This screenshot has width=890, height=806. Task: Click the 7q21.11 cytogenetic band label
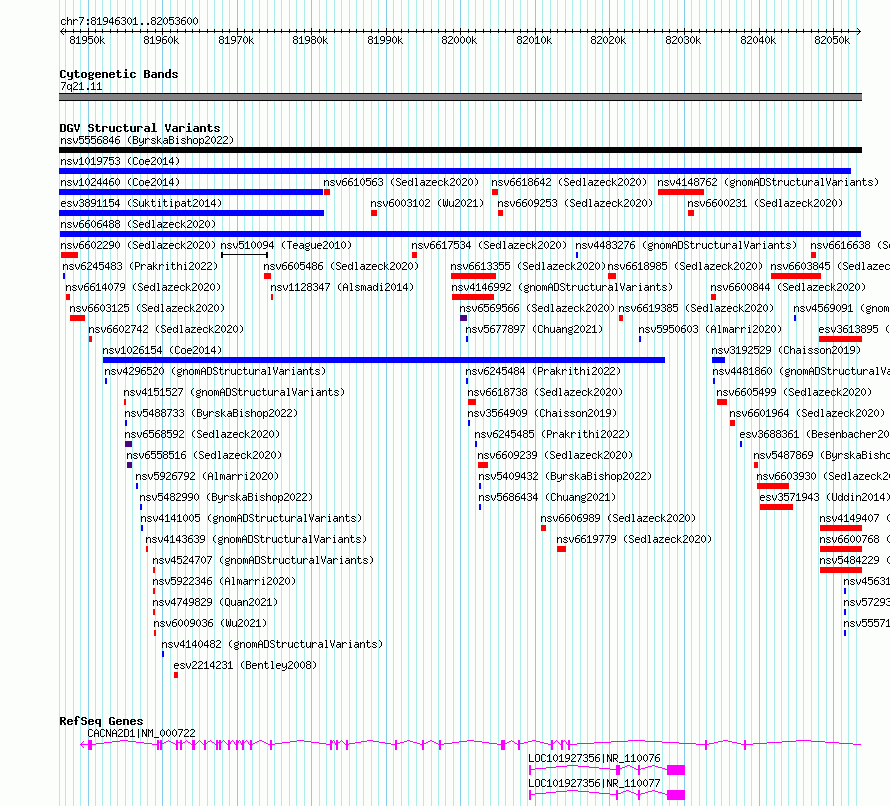point(81,86)
